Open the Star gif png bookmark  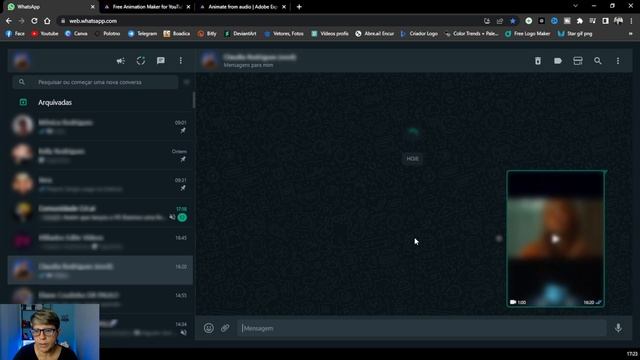575,34
